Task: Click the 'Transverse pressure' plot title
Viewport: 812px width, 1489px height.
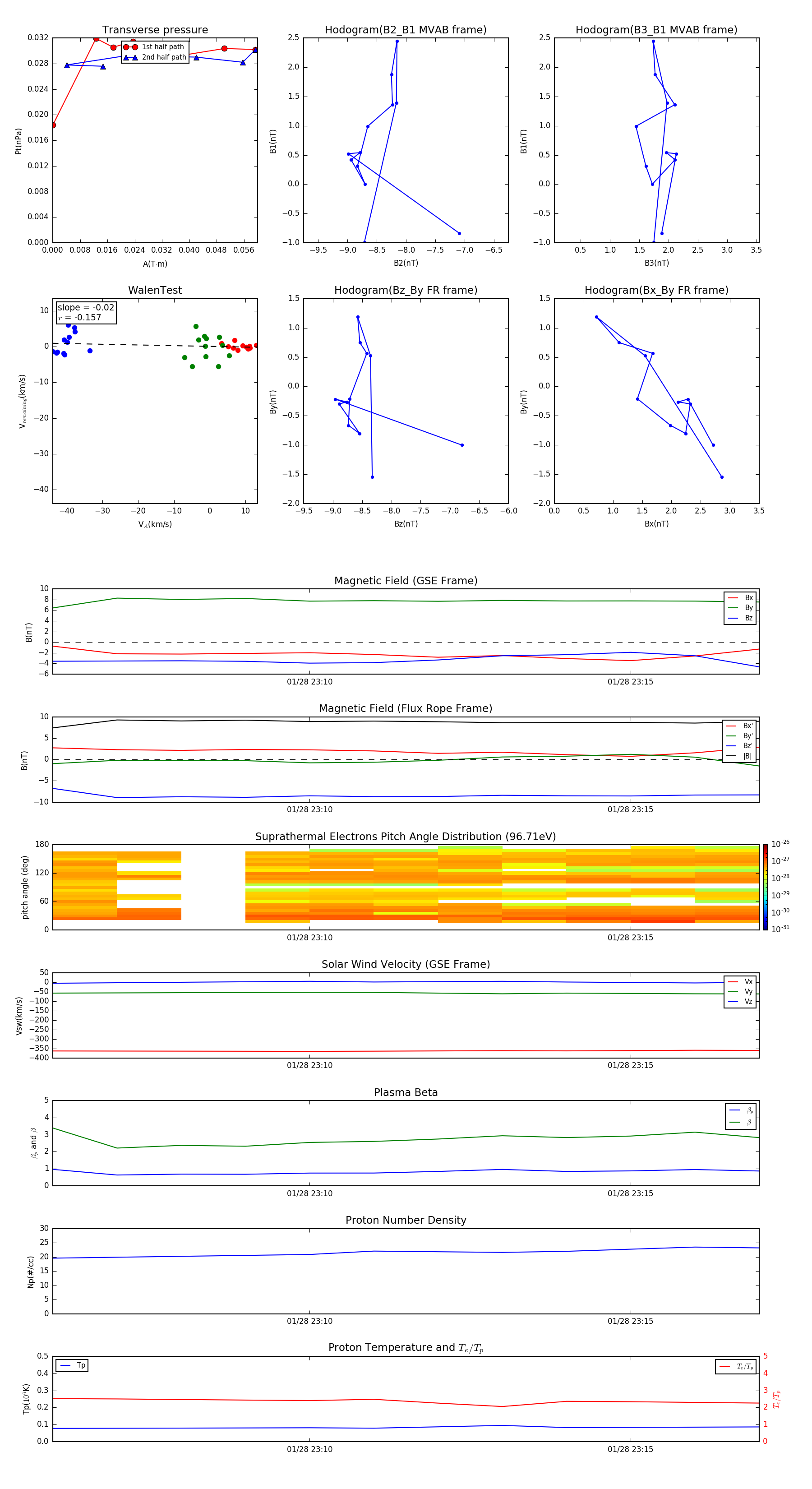Action: (155, 30)
